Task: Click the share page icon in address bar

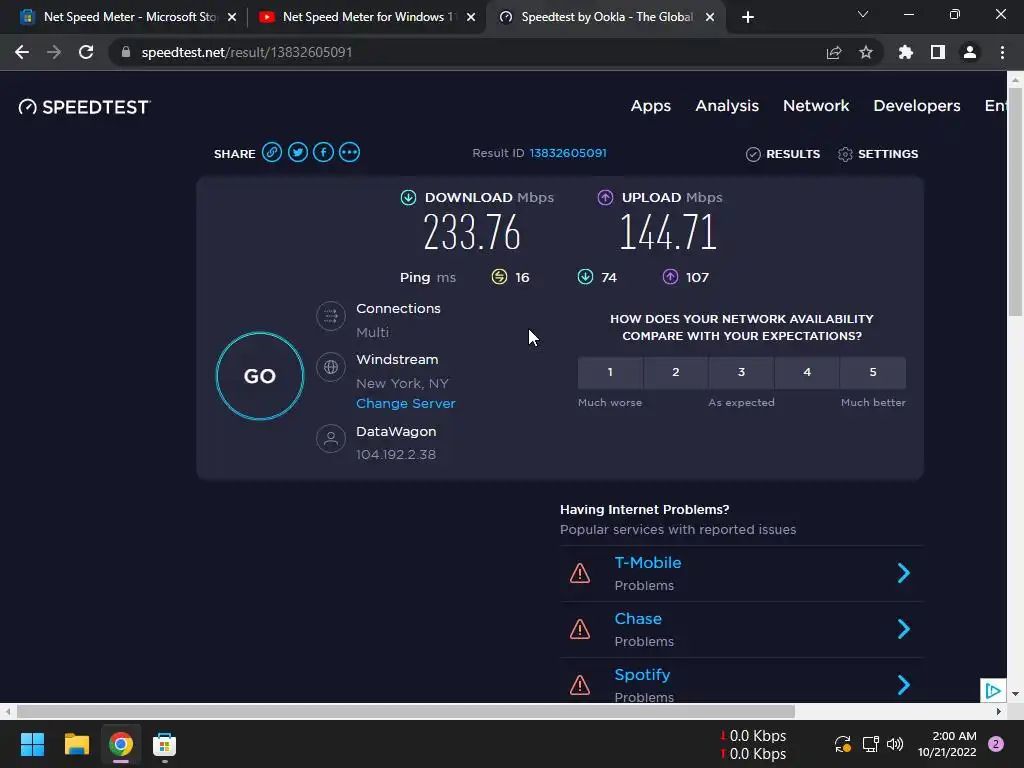Action: coord(834,52)
